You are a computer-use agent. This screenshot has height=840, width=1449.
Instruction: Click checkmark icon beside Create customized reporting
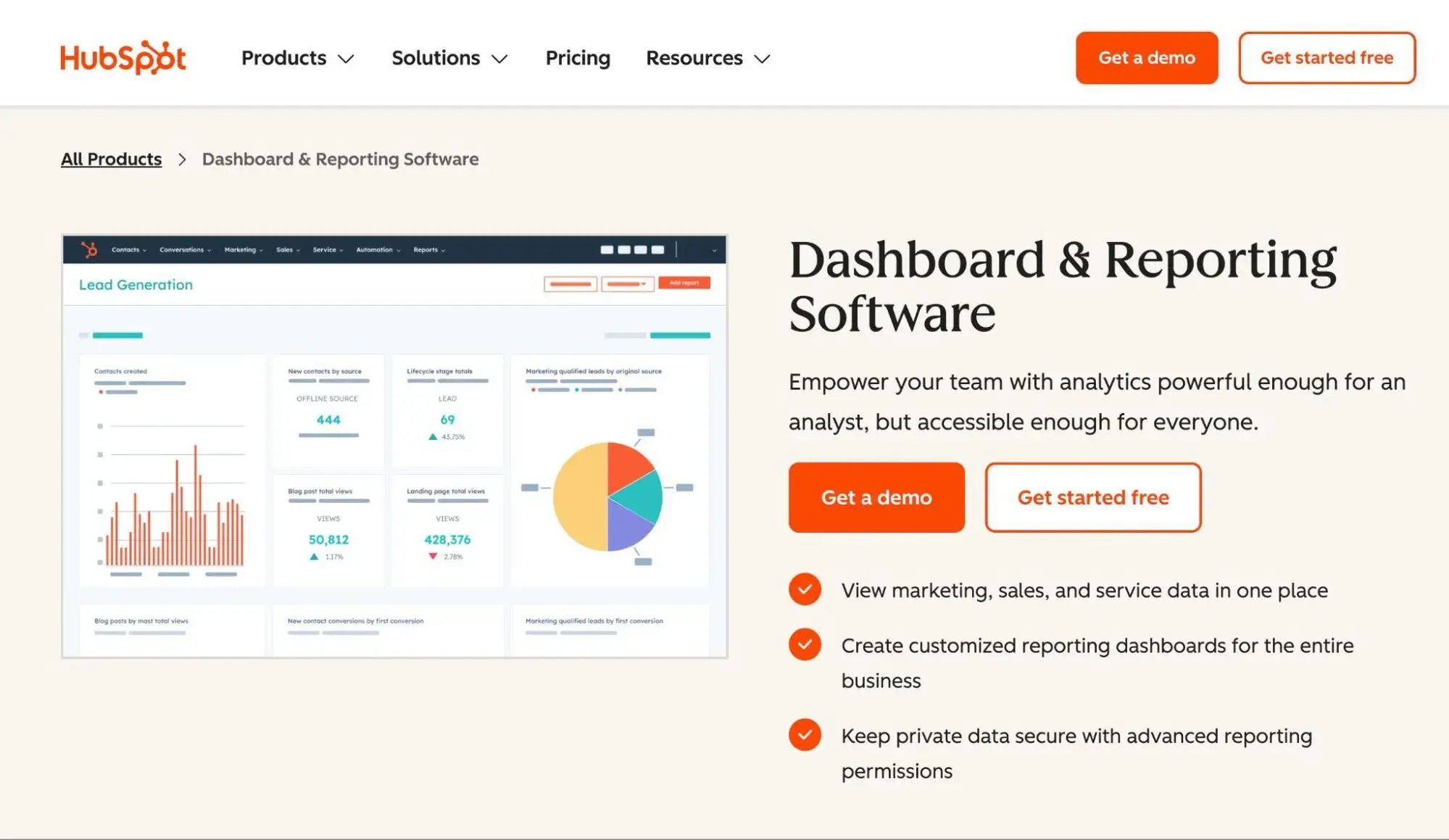pos(805,644)
